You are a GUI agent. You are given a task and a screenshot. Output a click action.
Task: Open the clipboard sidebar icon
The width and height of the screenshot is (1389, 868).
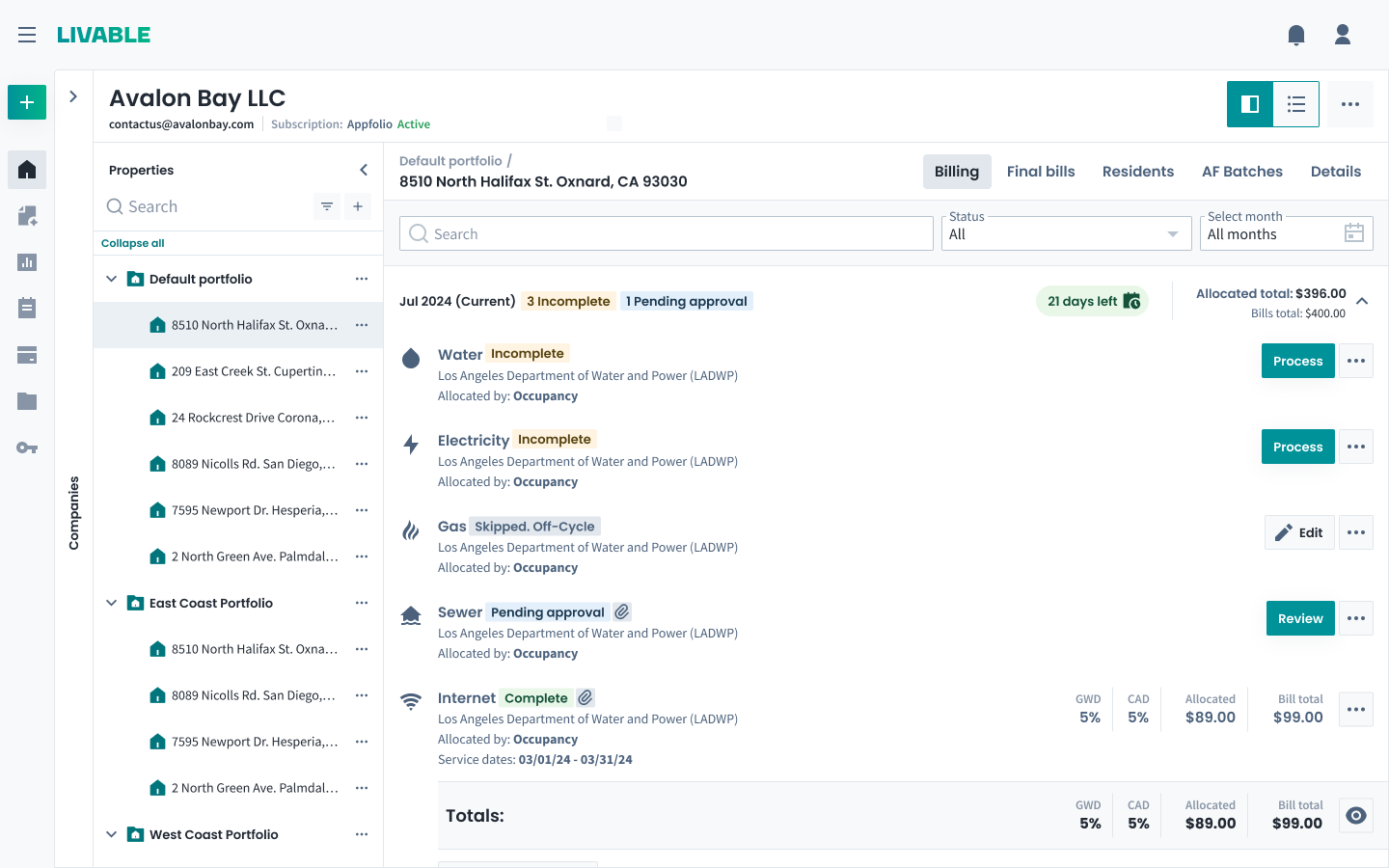pos(27,308)
